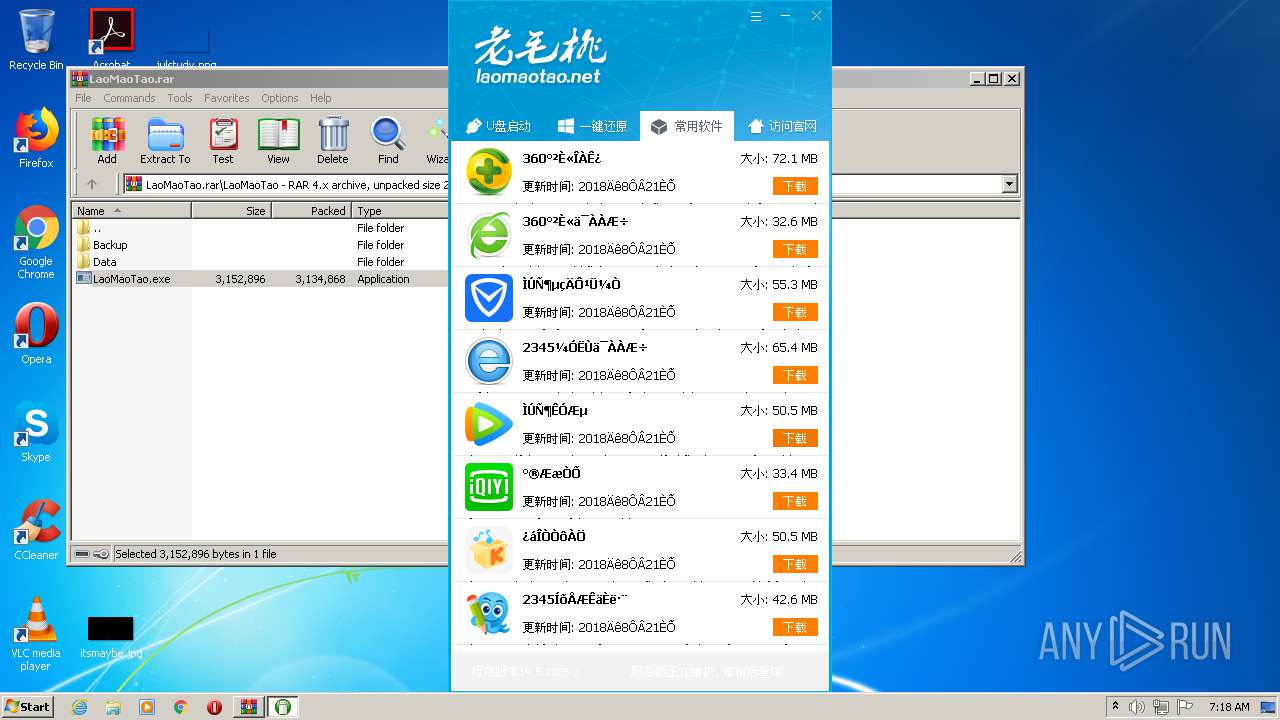1280x720 pixels.
Task: Click the Extract To icon in WinRAR
Action: coord(165,140)
